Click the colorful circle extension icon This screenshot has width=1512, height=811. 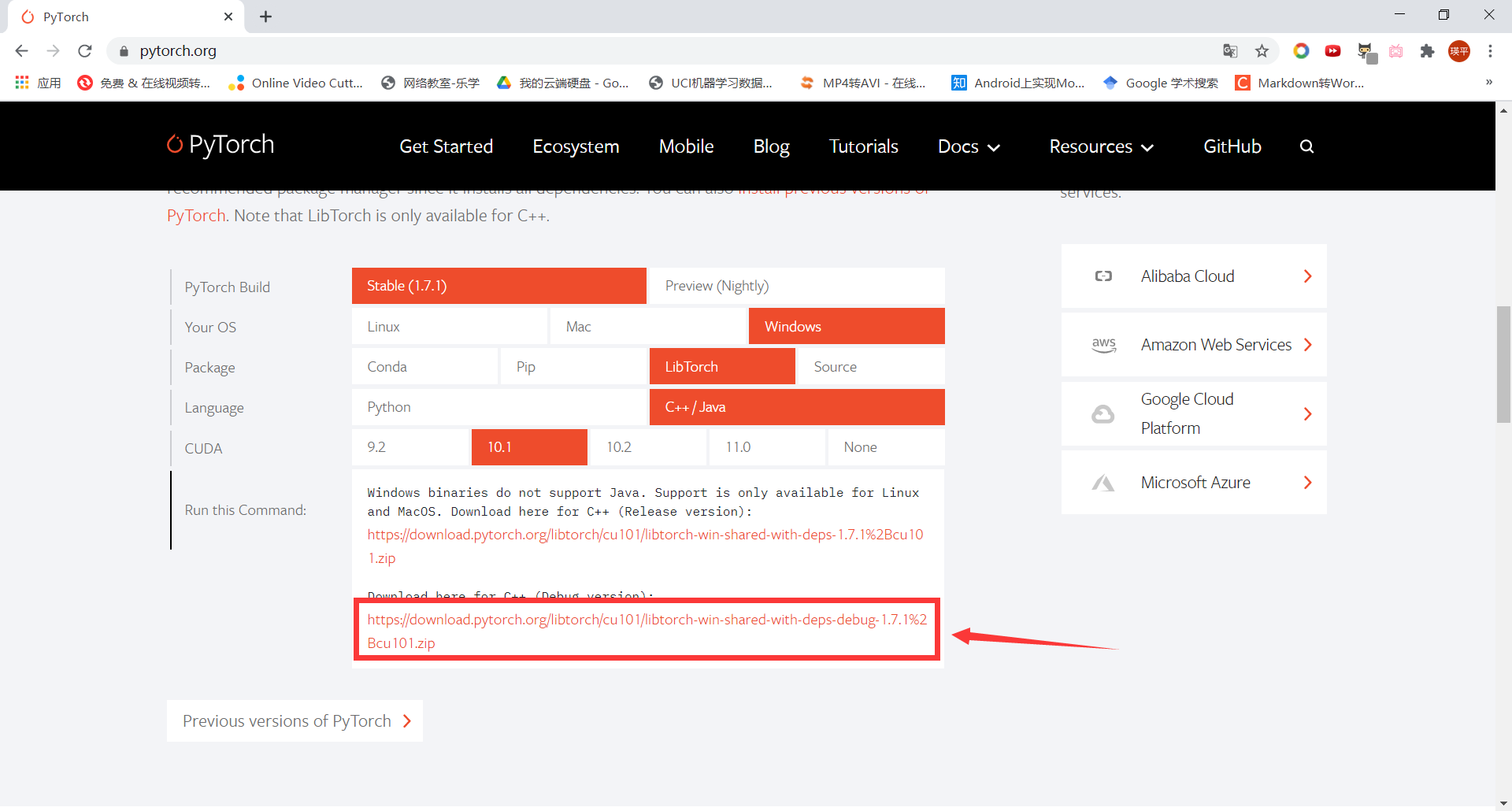pyautogui.click(x=1301, y=51)
